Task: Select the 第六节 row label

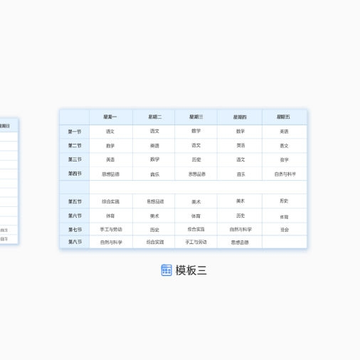Action: (x=75, y=216)
